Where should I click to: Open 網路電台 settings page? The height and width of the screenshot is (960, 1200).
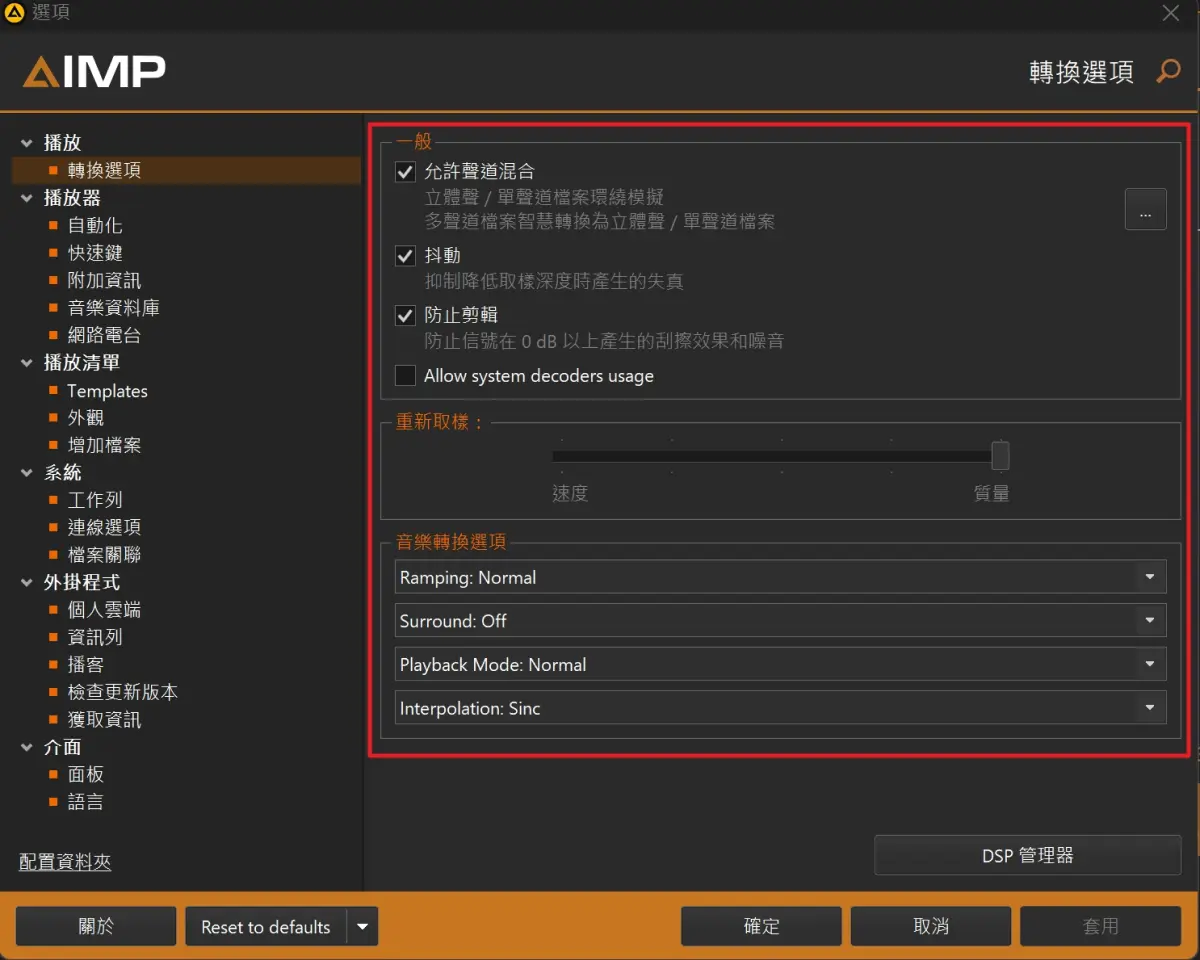(104, 335)
